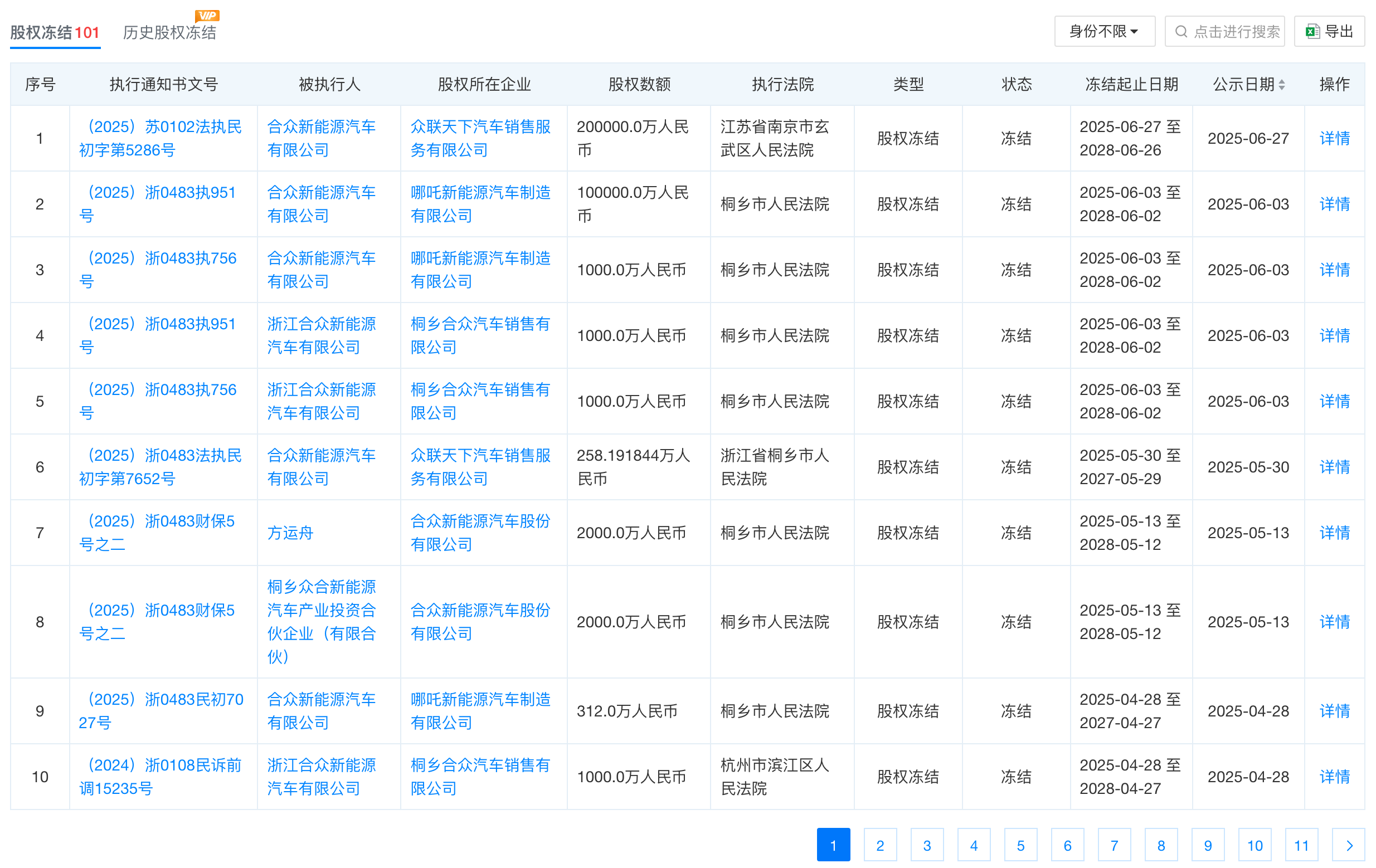
Task: Open 详情 for row 1
Action: point(1334,138)
